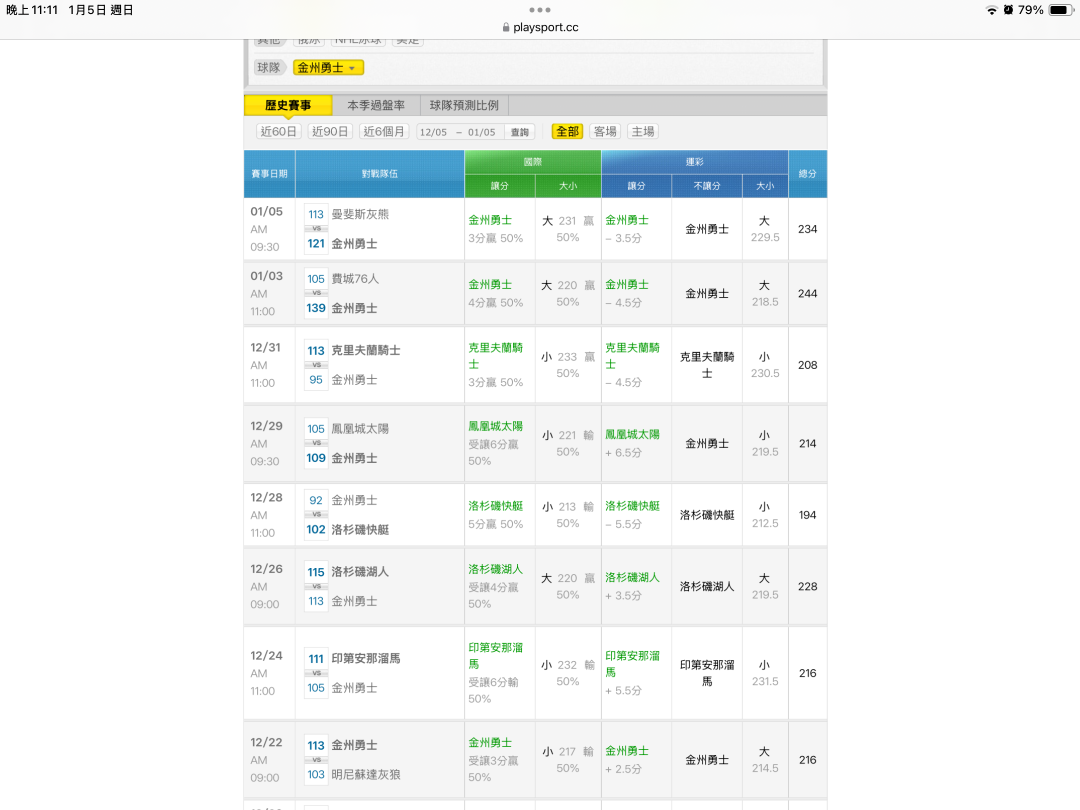
Task: Click the 國際 header group
Action: [x=532, y=162]
